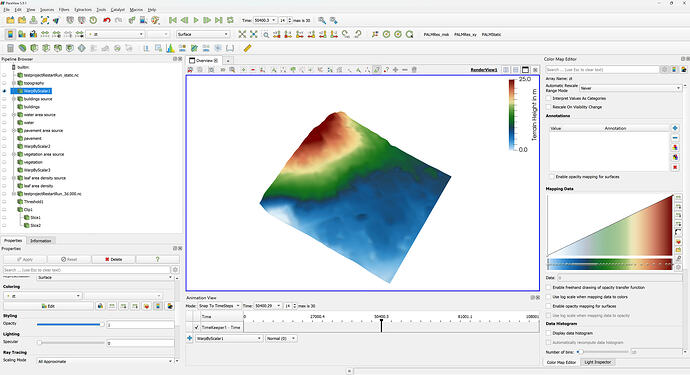Remove annotation minus icon in Color Map Editor
Viewport: 690px width, 375px height.
point(675,138)
